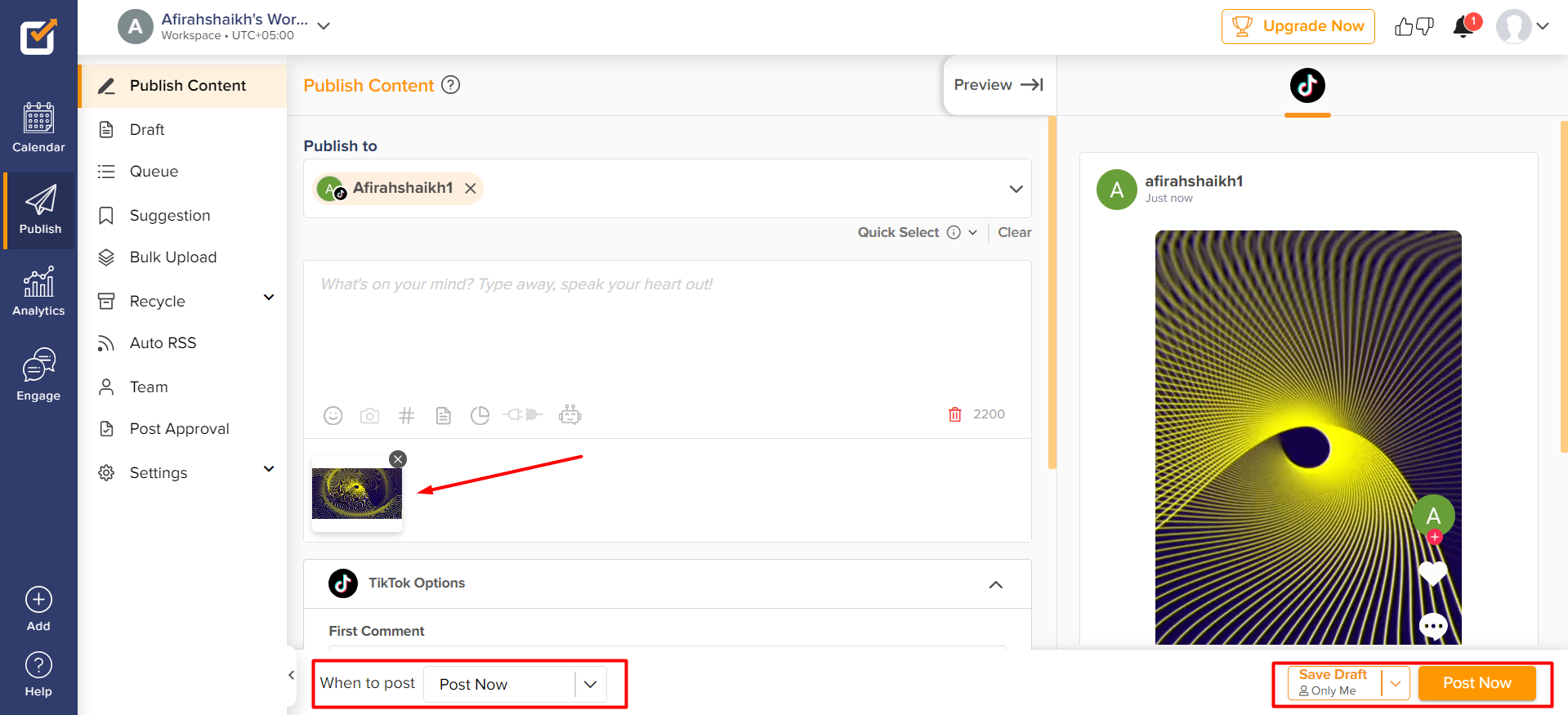Open notifications bell icon
This screenshot has width=1568, height=715.
[x=1463, y=27]
